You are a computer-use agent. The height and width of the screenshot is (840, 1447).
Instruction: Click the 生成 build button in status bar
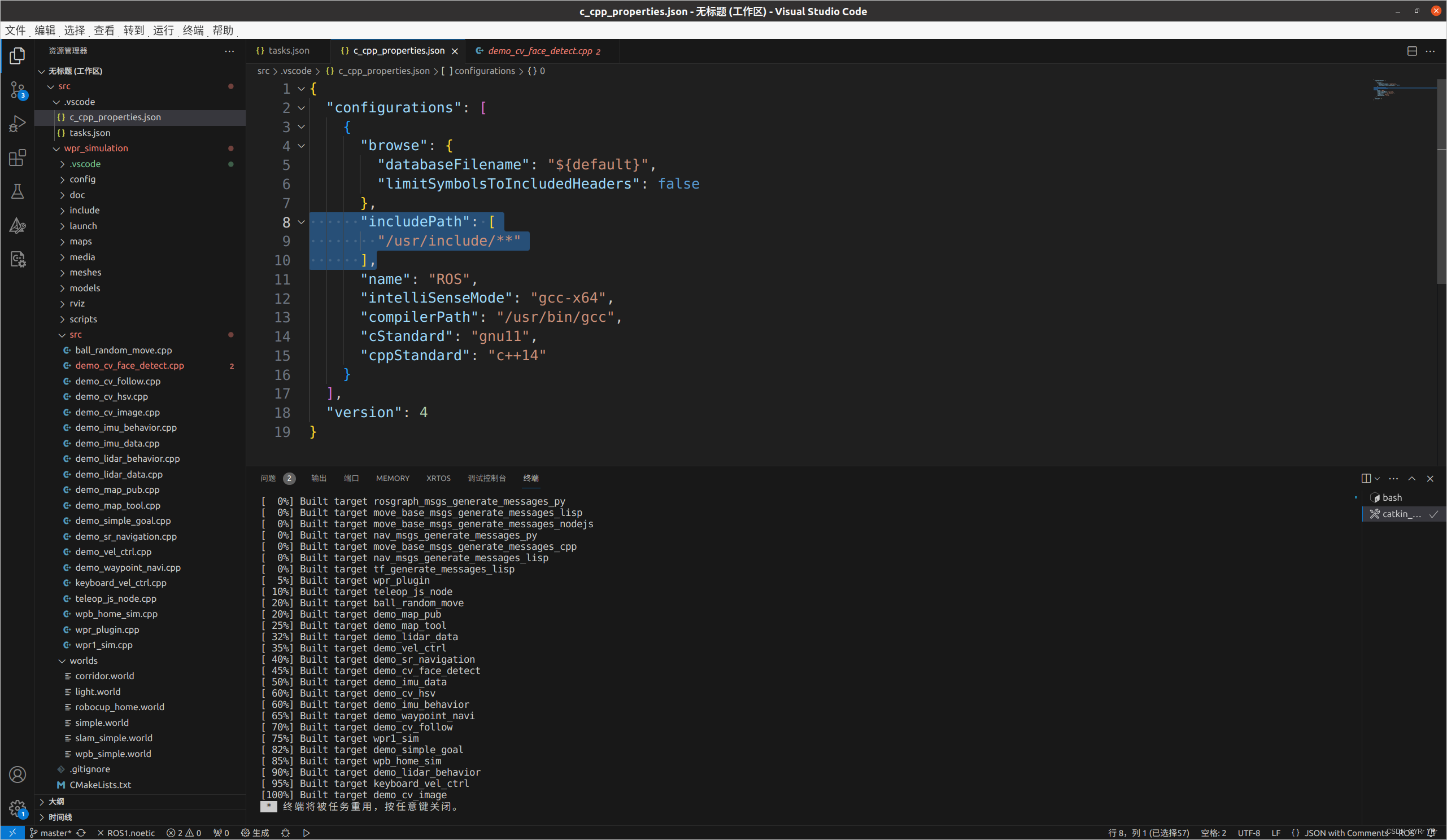255,833
